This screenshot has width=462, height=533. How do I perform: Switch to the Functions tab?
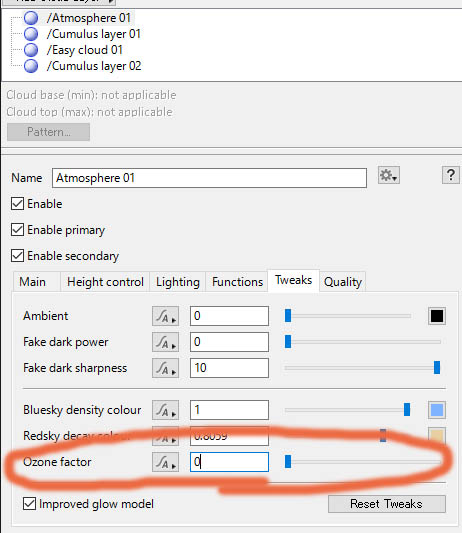point(237,282)
